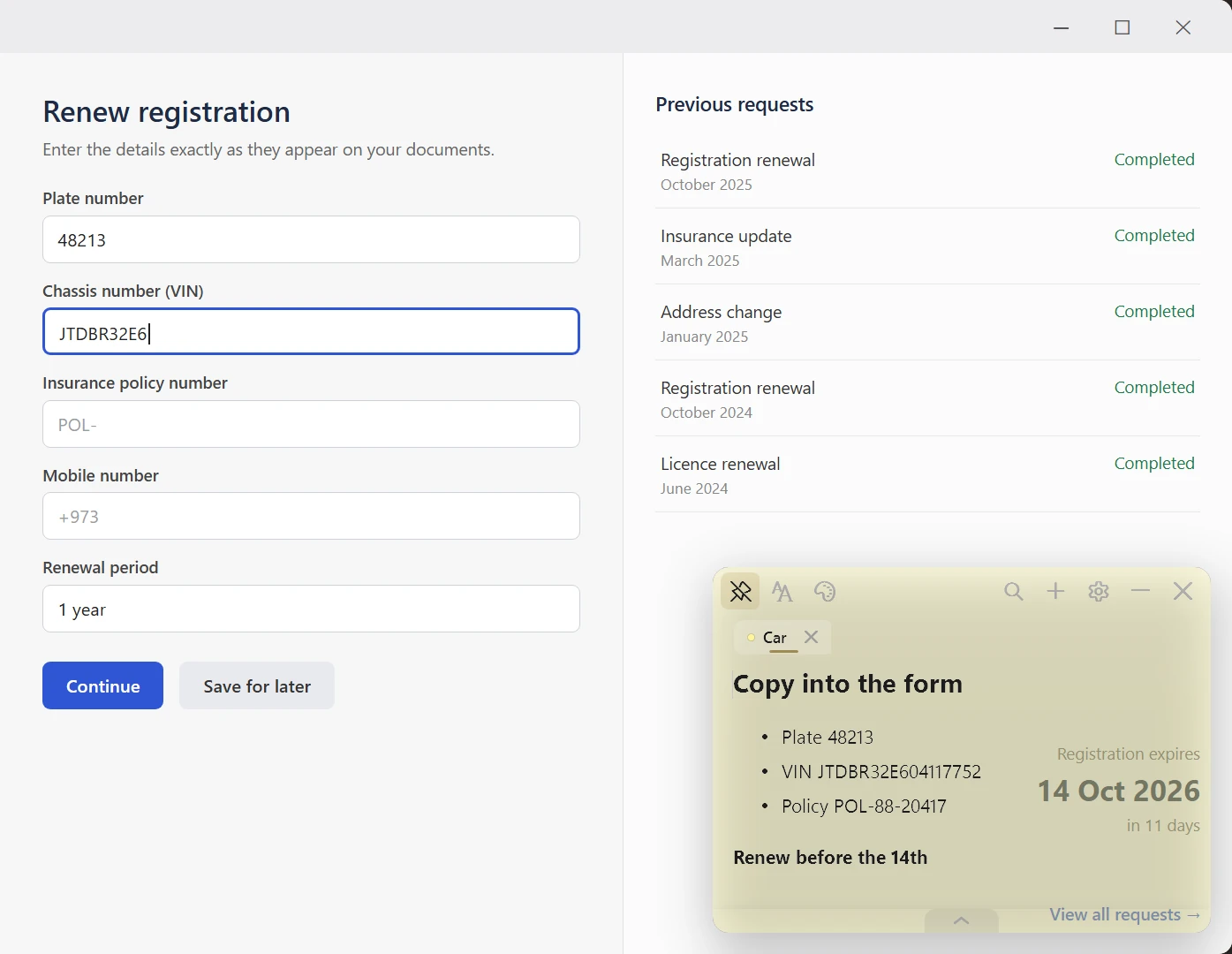
Task: Click the 'Copy into the form' note heading
Action: pos(848,684)
